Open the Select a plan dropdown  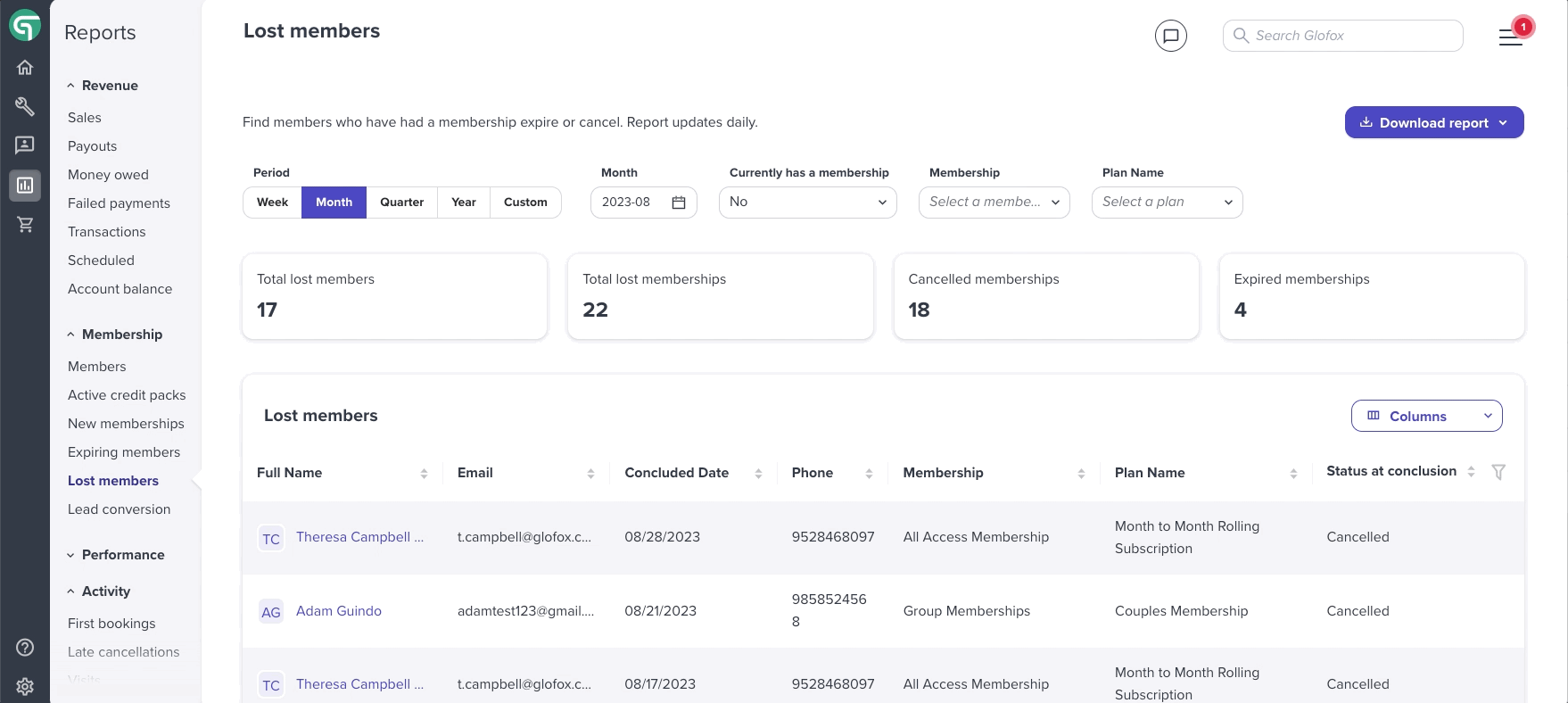click(1168, 203)
